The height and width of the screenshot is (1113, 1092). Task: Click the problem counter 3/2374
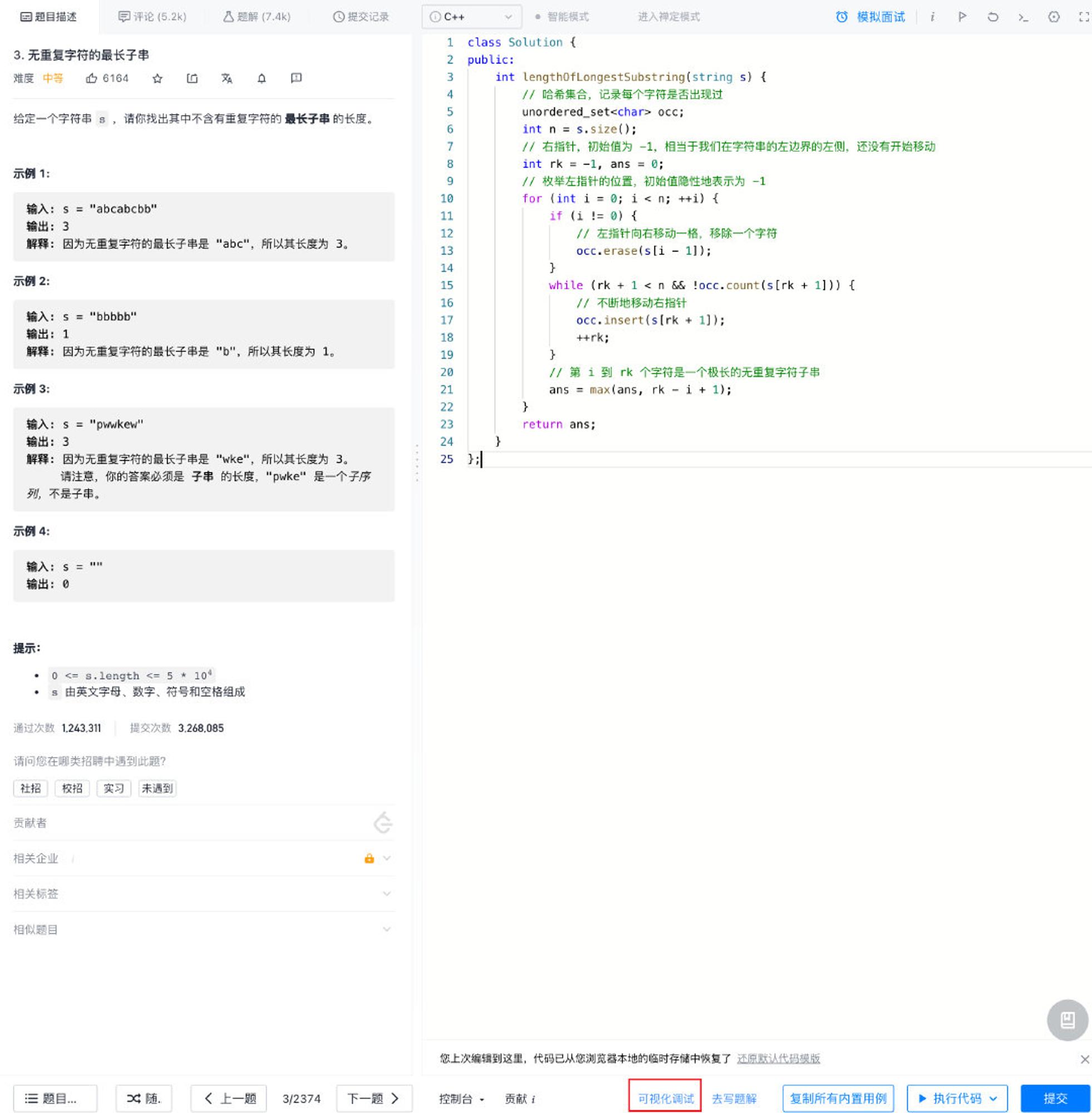click(x=302, y=1099)
